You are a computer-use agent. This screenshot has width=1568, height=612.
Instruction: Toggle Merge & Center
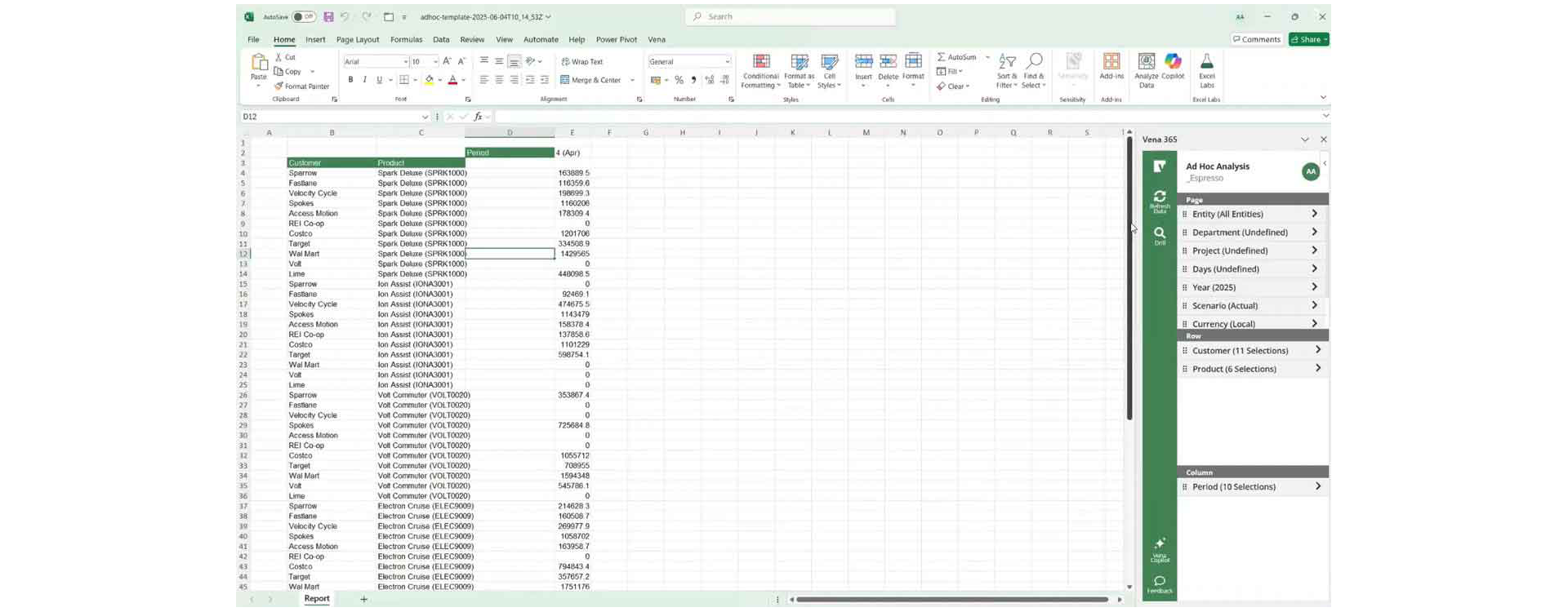pos(592,80)
